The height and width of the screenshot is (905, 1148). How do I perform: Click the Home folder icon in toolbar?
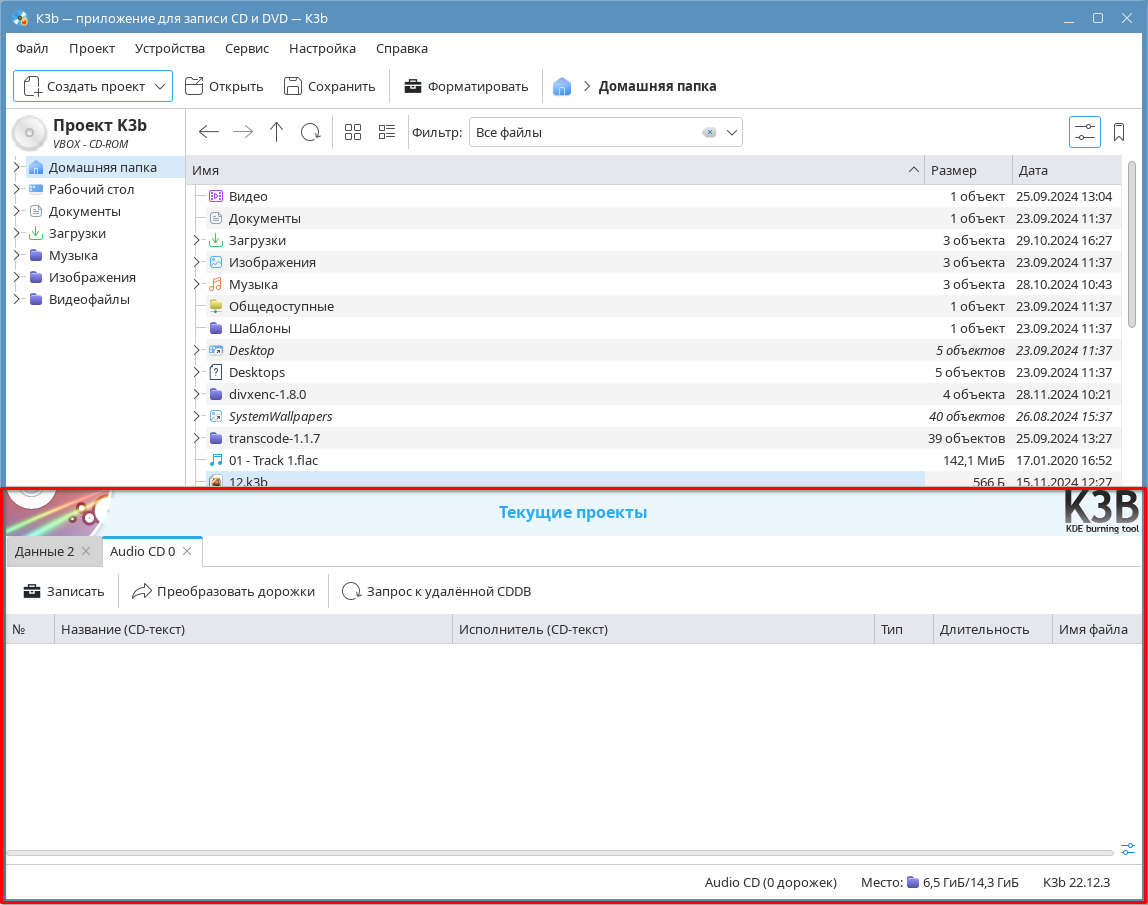(562, 86)
